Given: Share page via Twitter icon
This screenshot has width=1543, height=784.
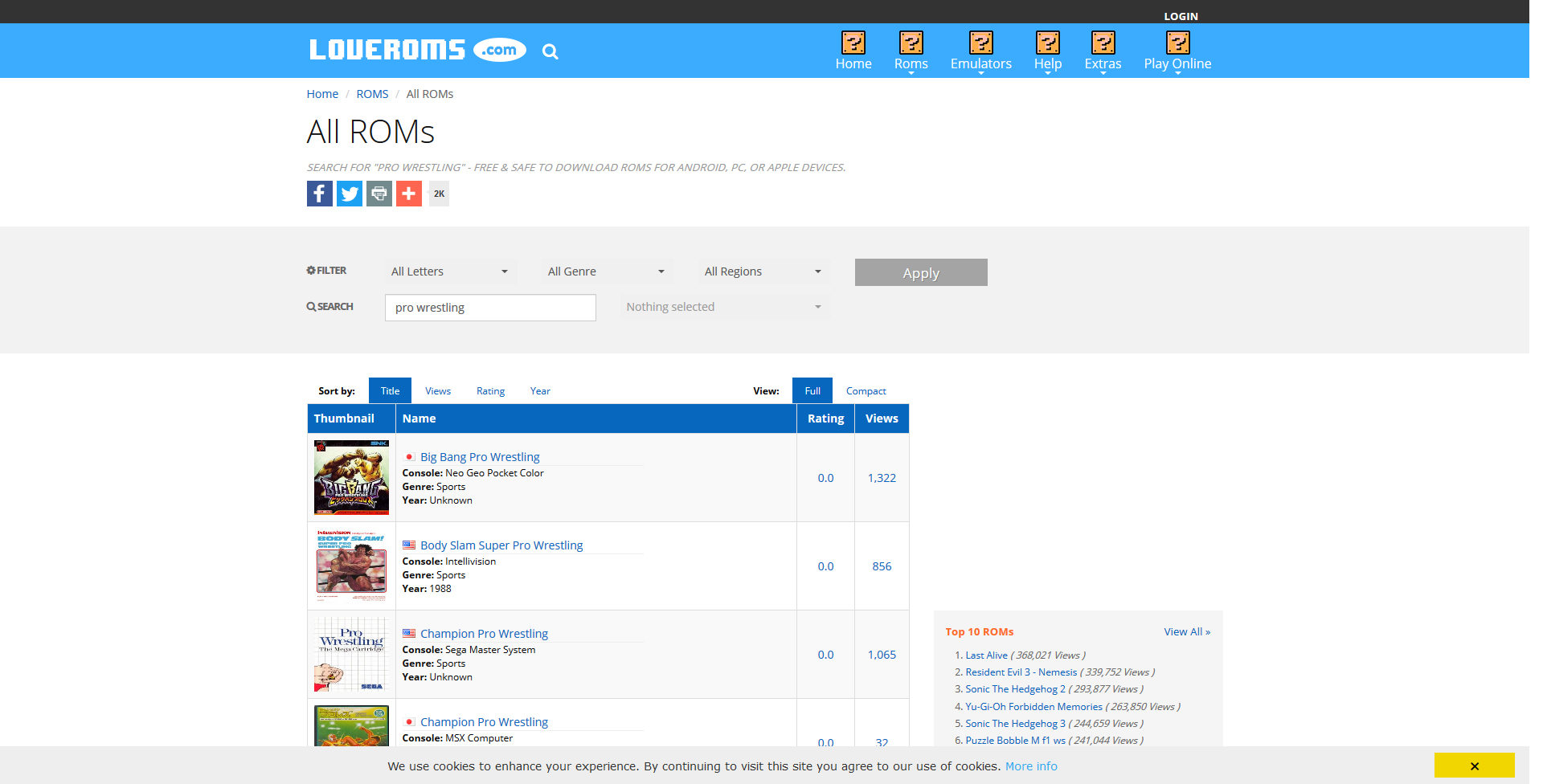Looking at the screenshot, I should (350, 194).
